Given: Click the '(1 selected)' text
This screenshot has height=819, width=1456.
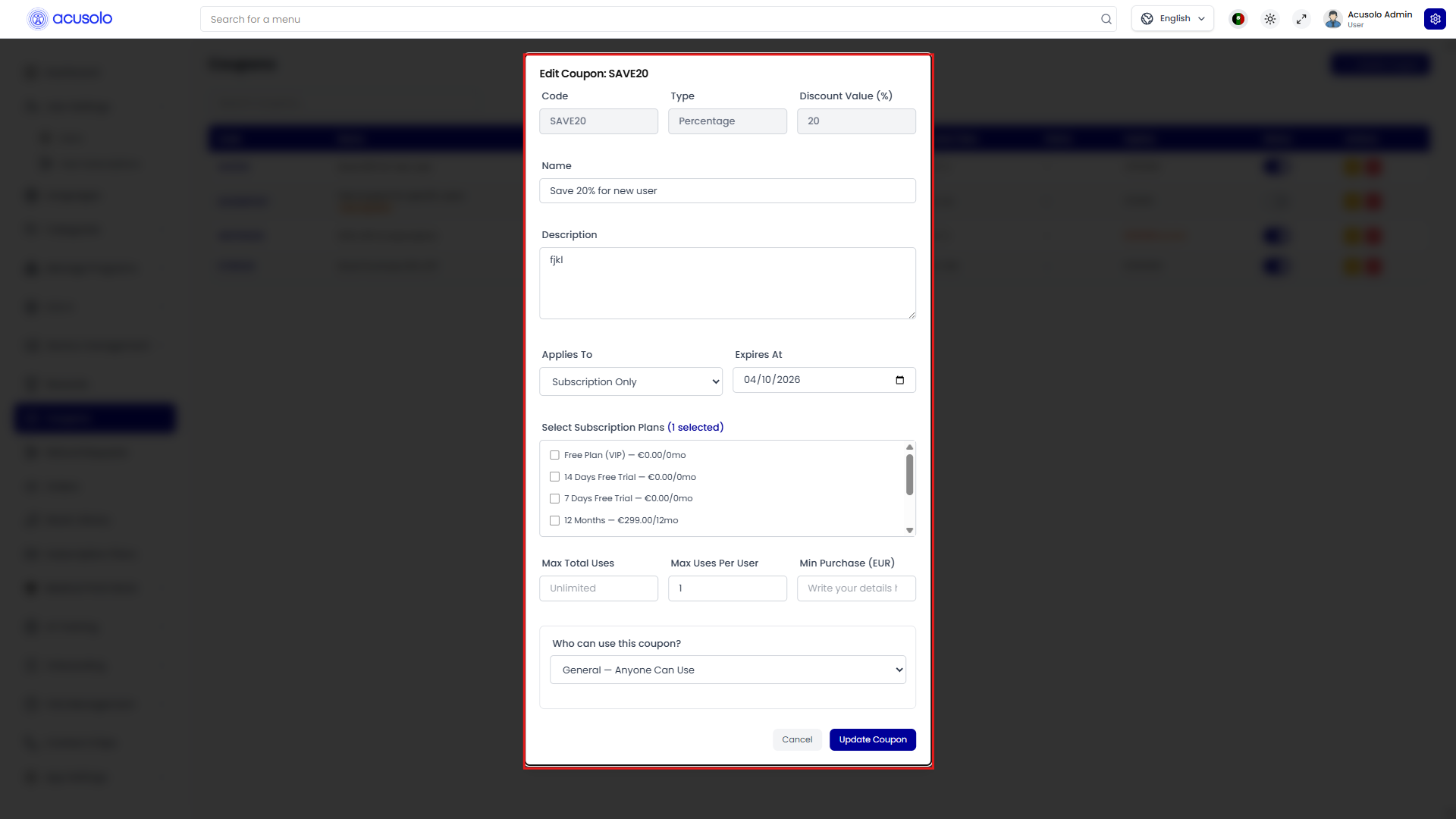Looking at the screenshot, I should (x=695, y=427).
